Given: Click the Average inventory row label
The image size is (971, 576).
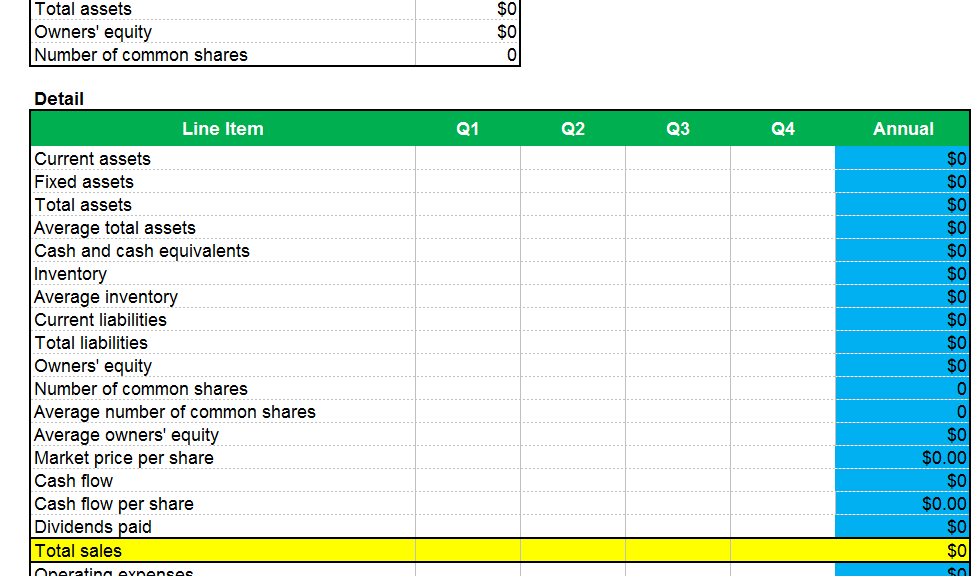Looking at the screenshot, I should (106, 297).
